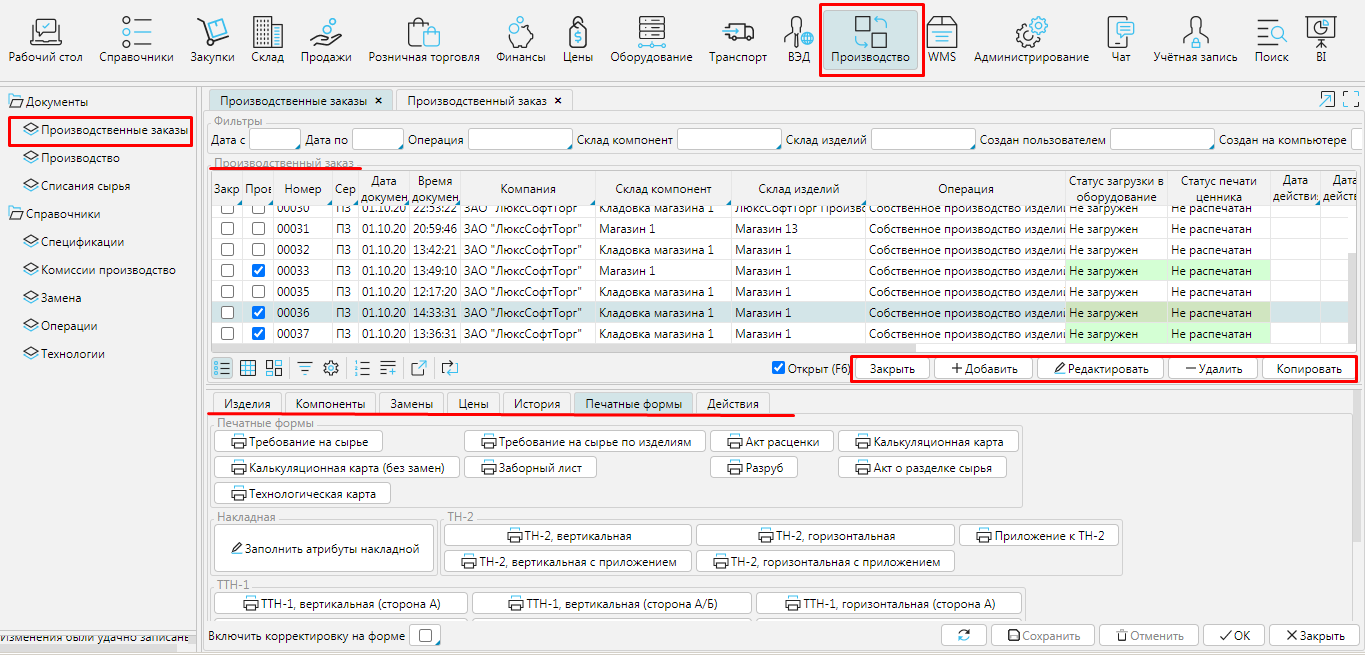Open the BI analytics module

1321,40
